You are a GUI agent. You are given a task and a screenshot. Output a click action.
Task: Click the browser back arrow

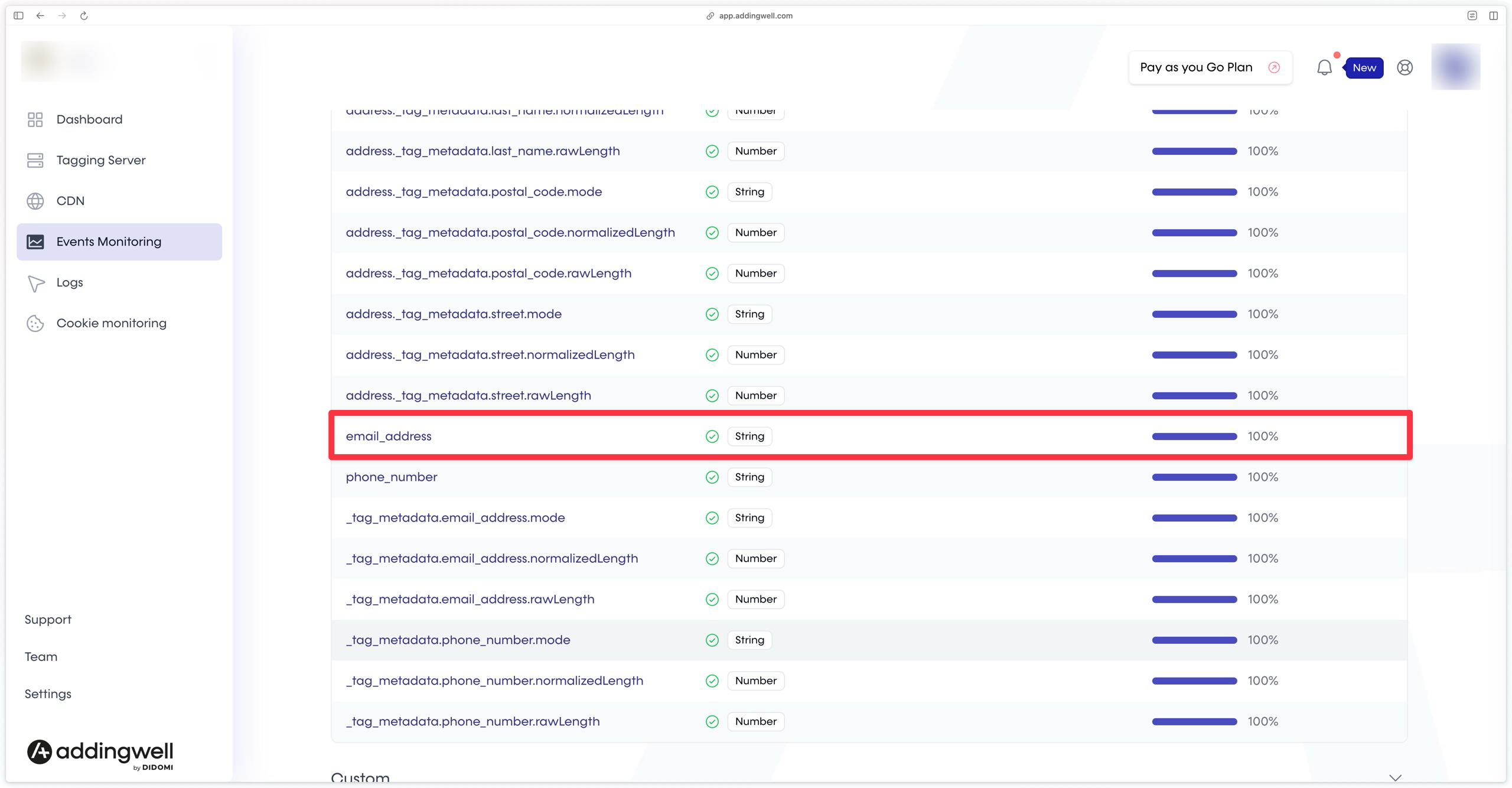40,15
